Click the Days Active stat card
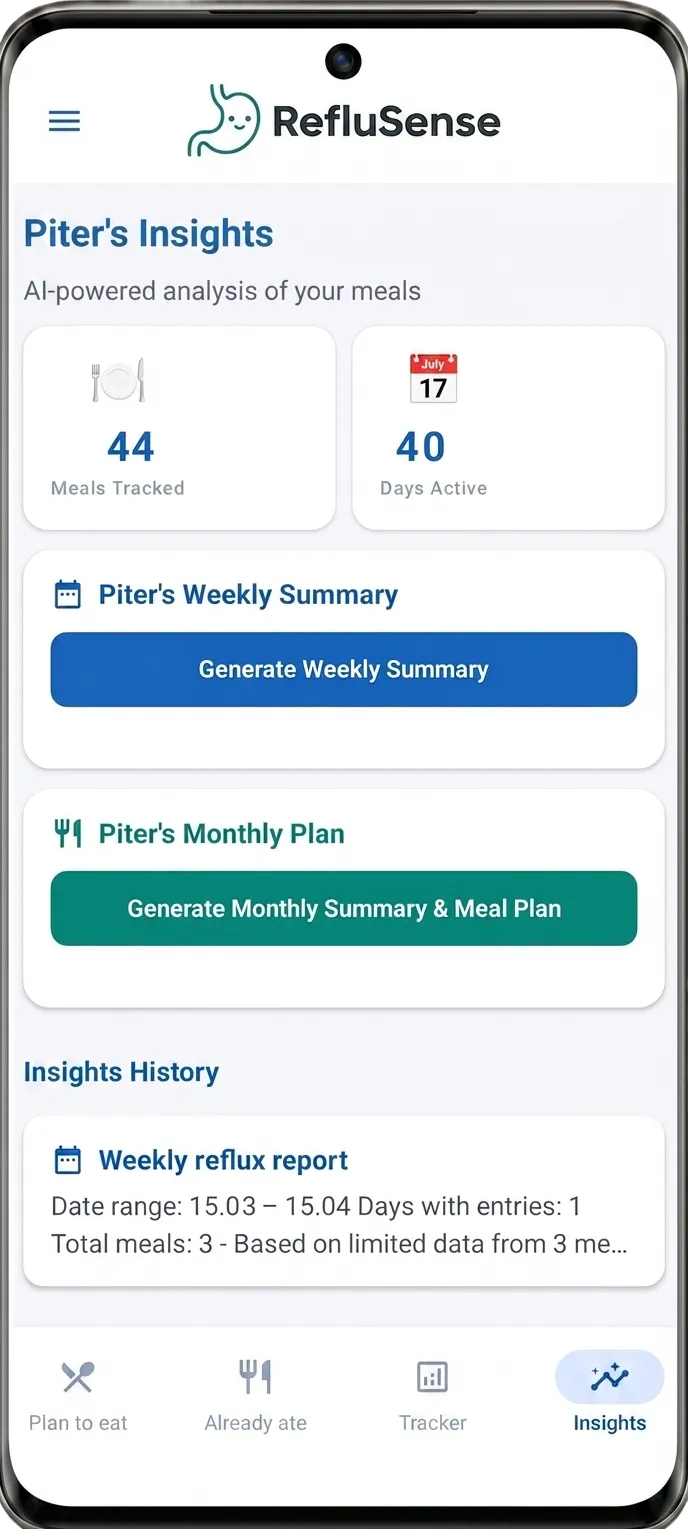This screenshot has width=688, height=1529. [508, 427]
